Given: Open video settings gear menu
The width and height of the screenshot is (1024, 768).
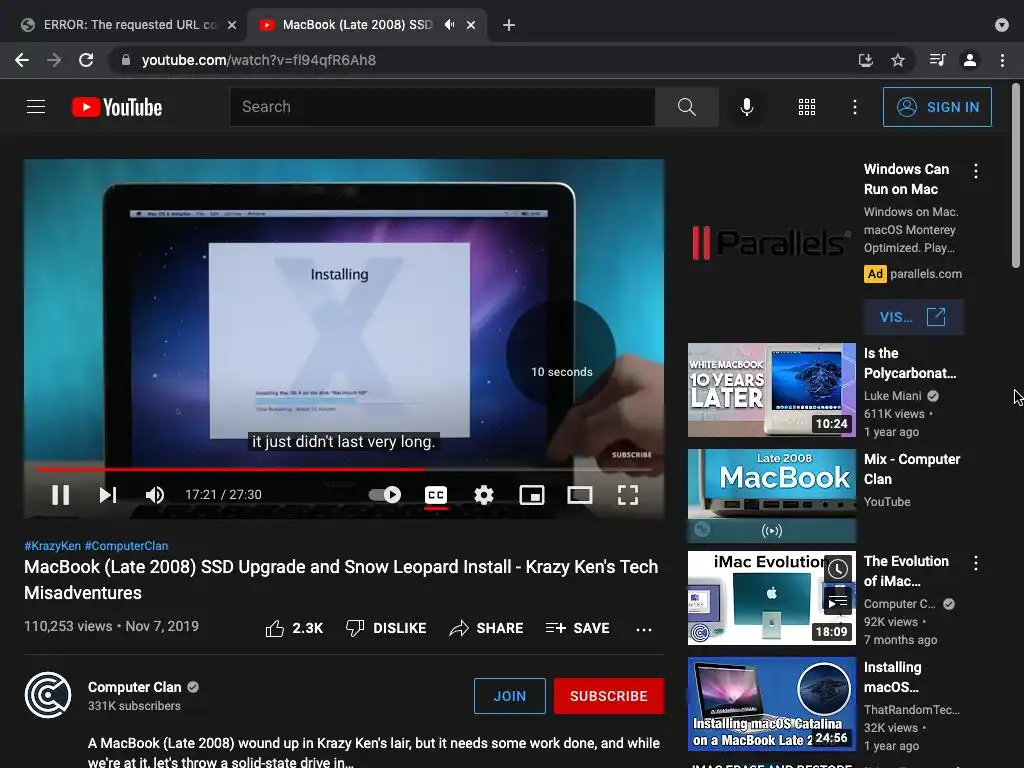Looking at the screenshot, I should point(484,495).
